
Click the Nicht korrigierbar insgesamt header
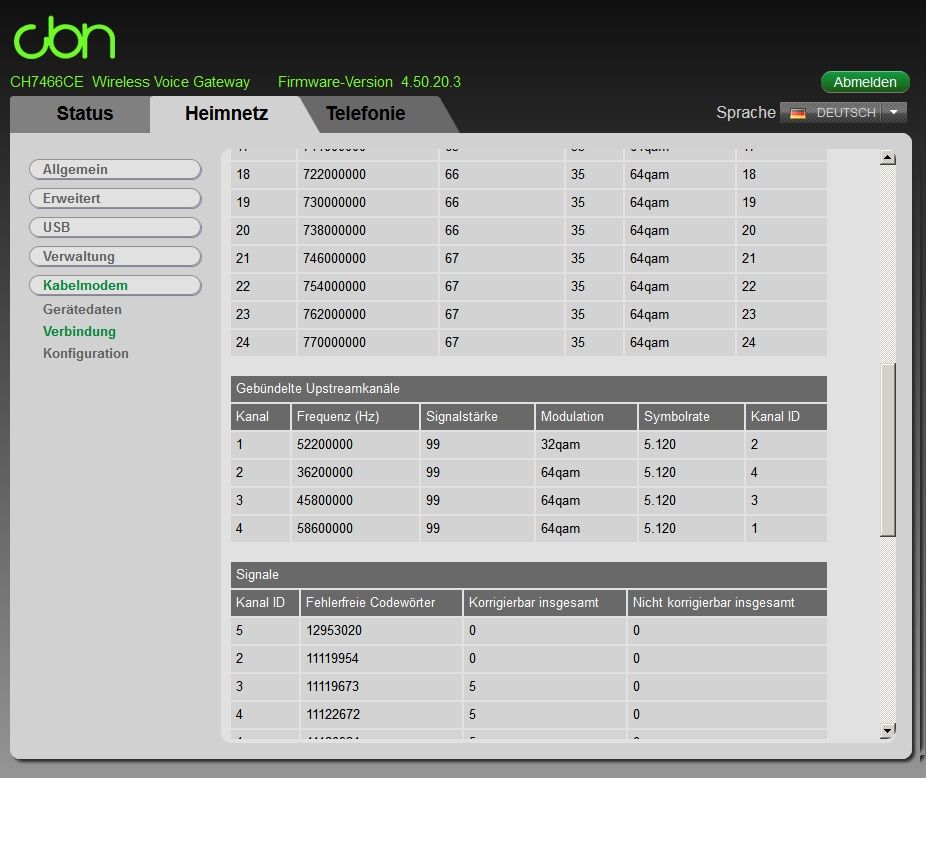pyautogui.click(x=727, y=603)
